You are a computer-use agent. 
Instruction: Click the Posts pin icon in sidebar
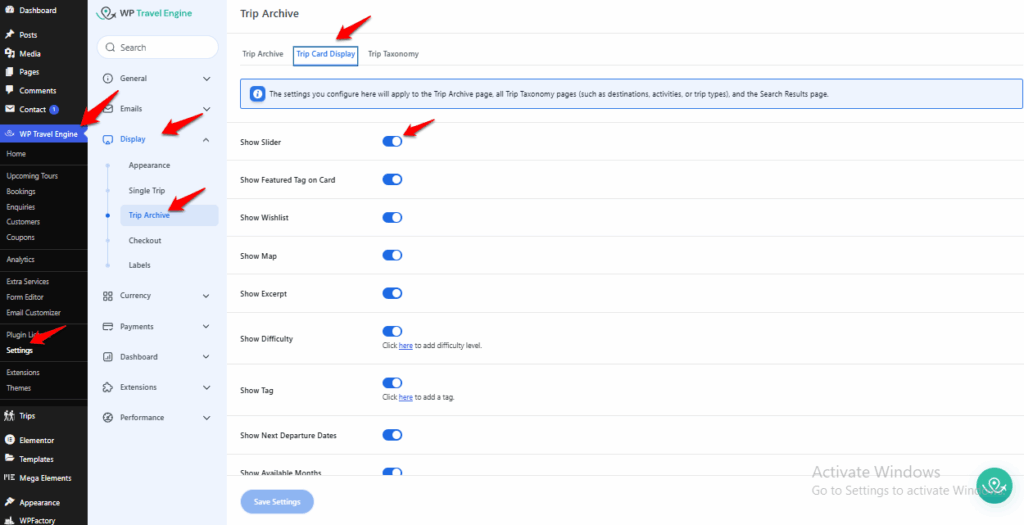pos(10,35)
